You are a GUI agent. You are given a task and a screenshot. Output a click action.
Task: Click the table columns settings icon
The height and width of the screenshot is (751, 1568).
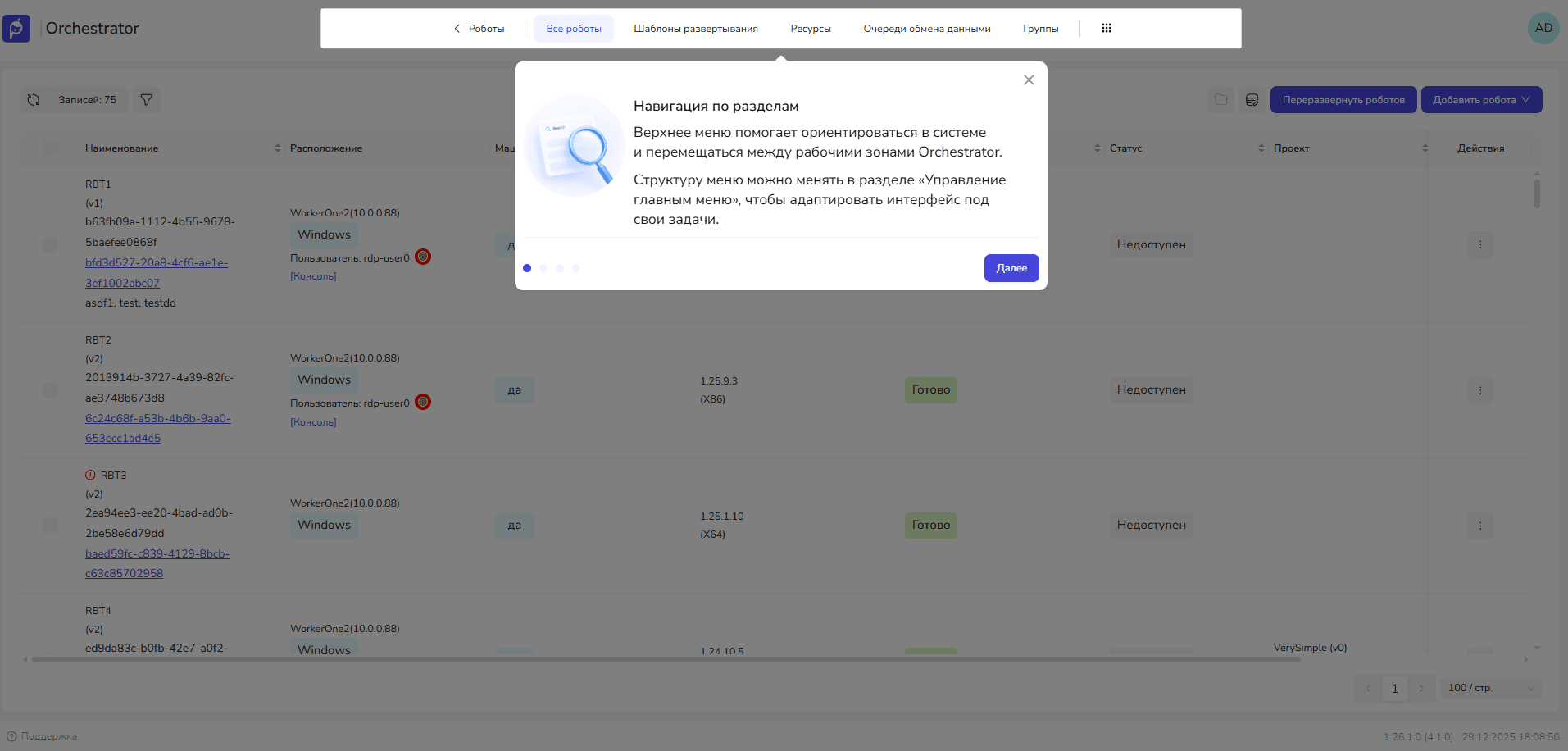pyautogui.click(x=1252, y=100)
